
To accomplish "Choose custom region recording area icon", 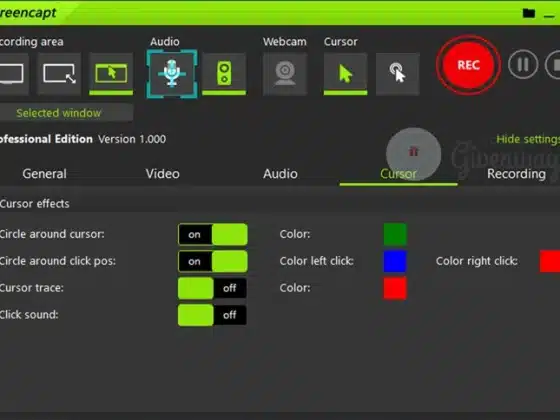I will click(59, 74).
